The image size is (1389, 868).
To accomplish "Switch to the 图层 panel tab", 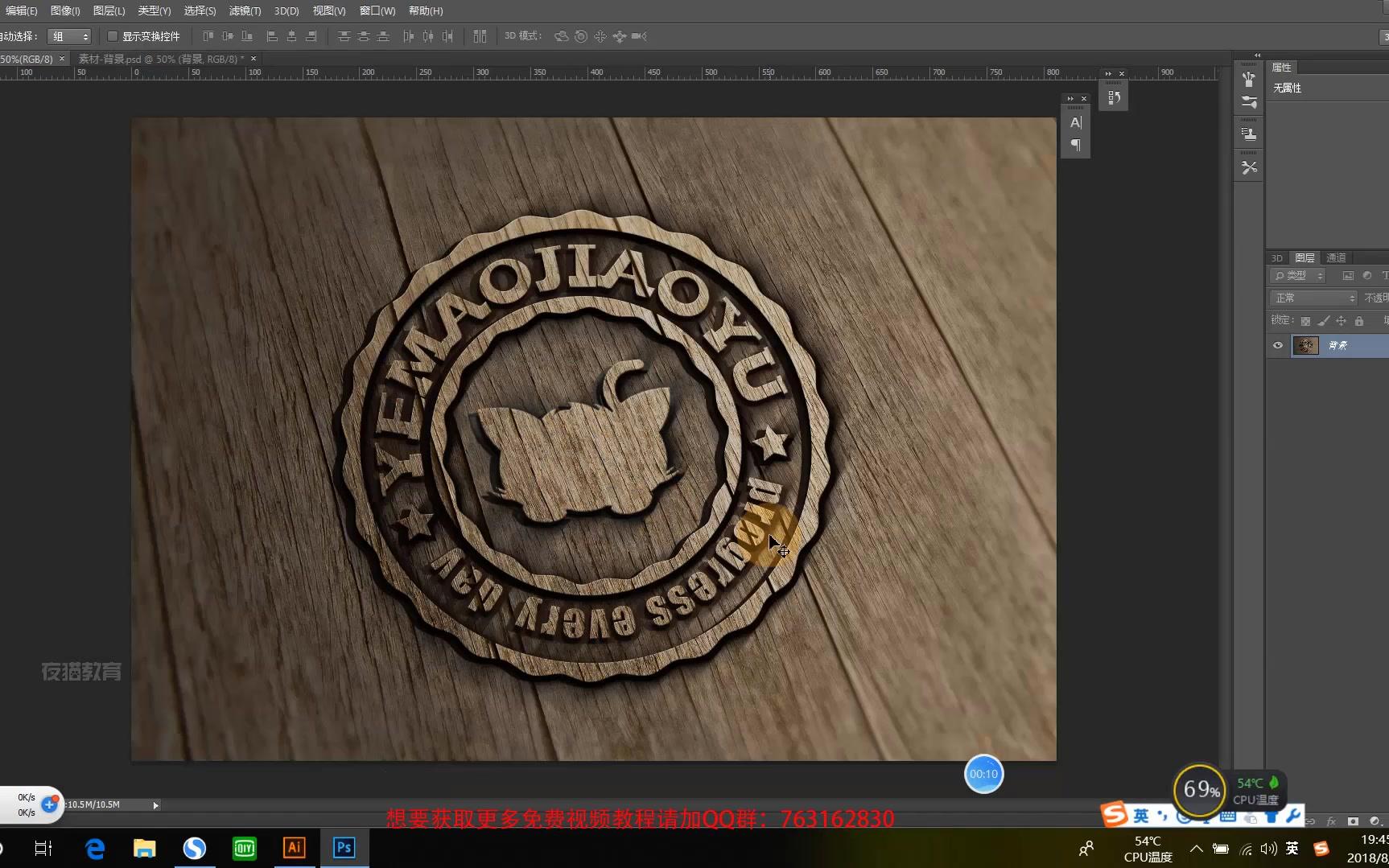I will point(1305,257).
